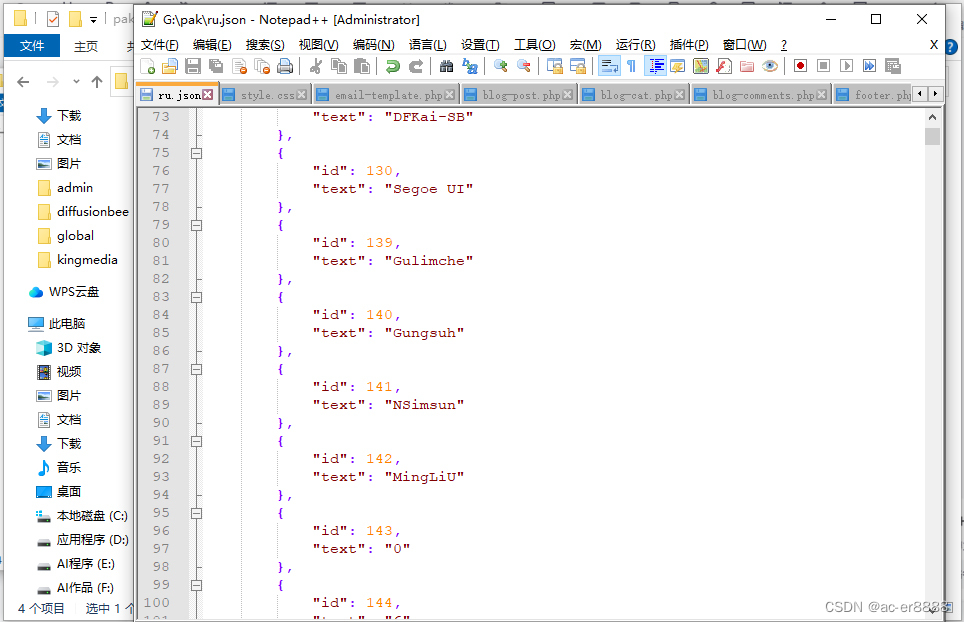
Task: Select the diffusionbee folder in Explorer
Action: [x=84, y=211]
